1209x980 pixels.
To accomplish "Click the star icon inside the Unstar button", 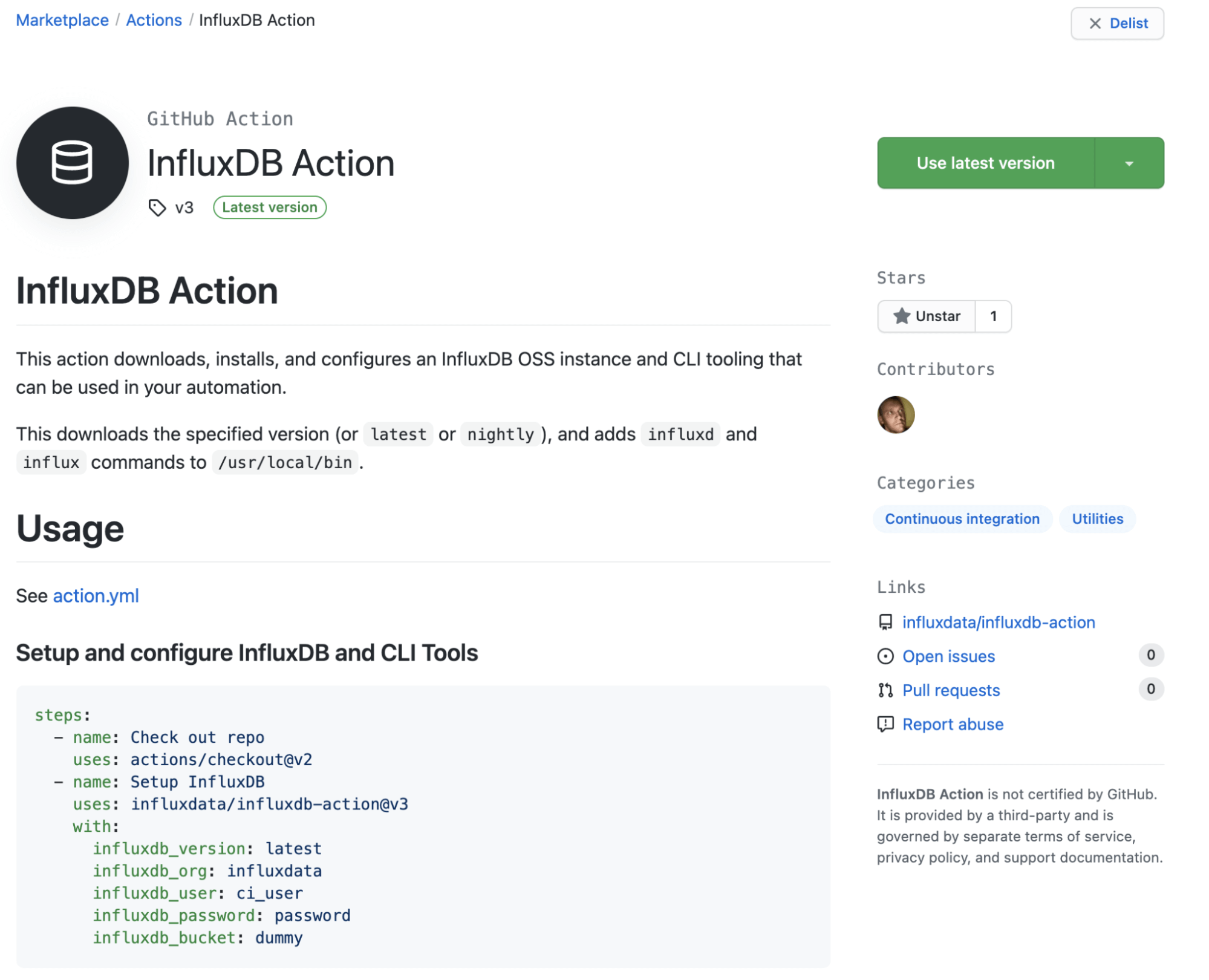I will (902, 316).
